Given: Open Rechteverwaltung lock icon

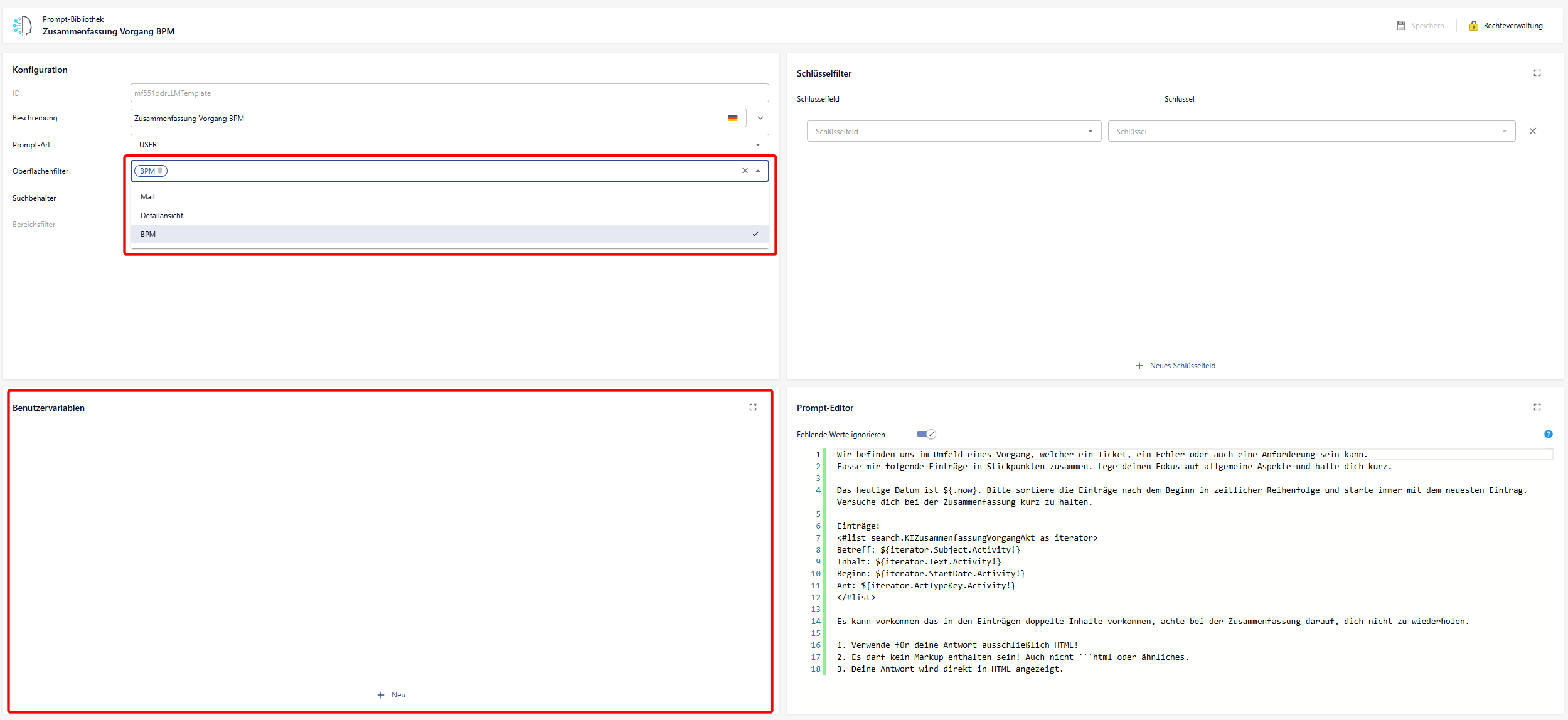Looking at the screenshot, I should coord(1473,26).
